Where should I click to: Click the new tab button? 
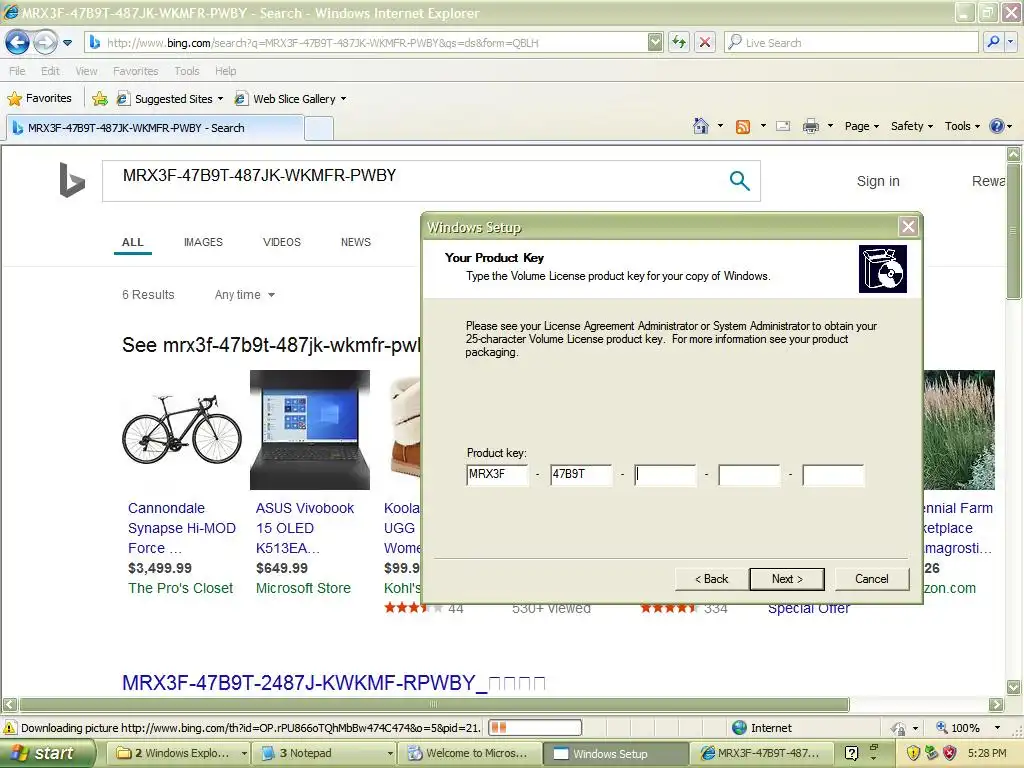319,128
